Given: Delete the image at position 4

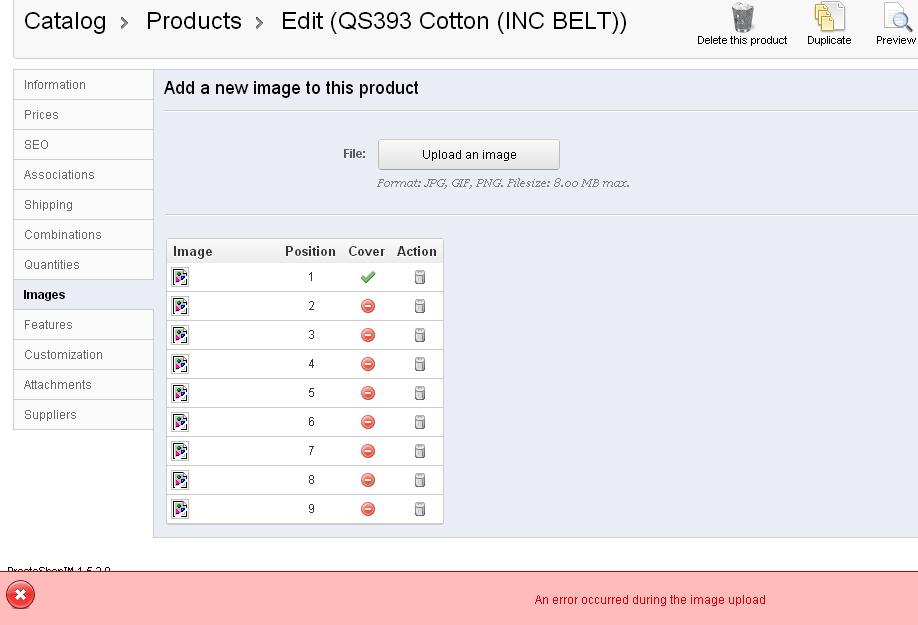Looking at the screenshot, I should click(x=420, y=364).
